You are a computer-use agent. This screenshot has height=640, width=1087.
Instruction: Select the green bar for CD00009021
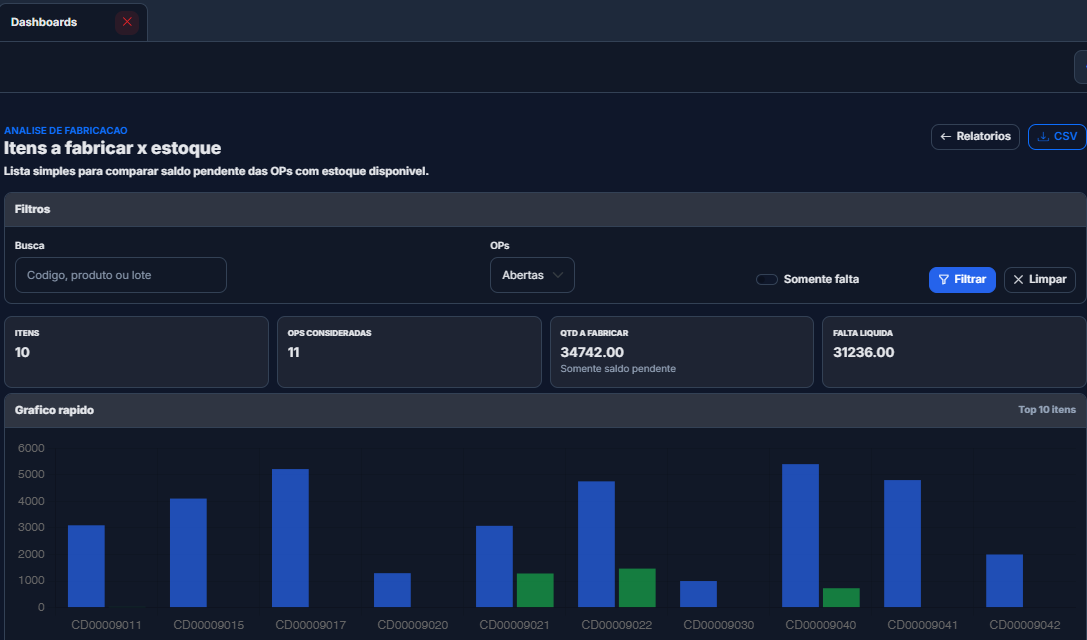point(535,590)
